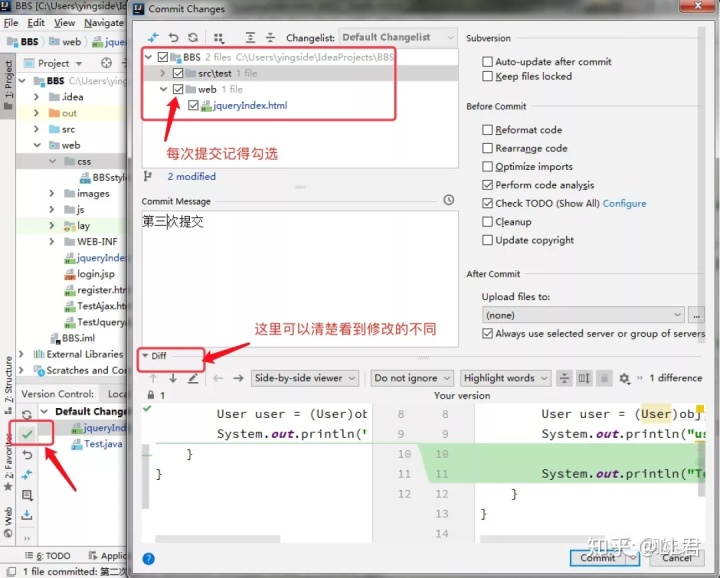The height and width of the screenshot is (578, 720).
Task: Go to next difference down arrow
Action: click(x=173, y=378)
